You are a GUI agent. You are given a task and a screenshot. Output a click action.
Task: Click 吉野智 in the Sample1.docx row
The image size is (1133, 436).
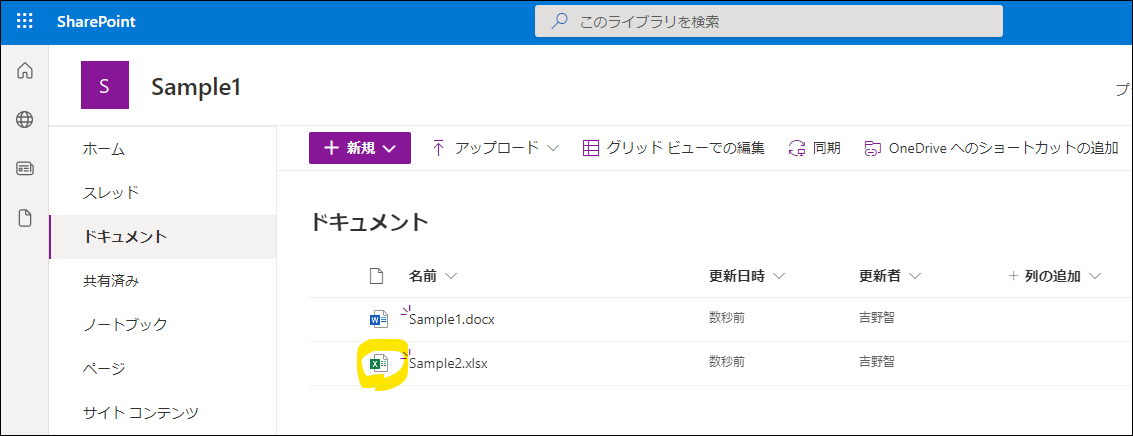point(876,317)
